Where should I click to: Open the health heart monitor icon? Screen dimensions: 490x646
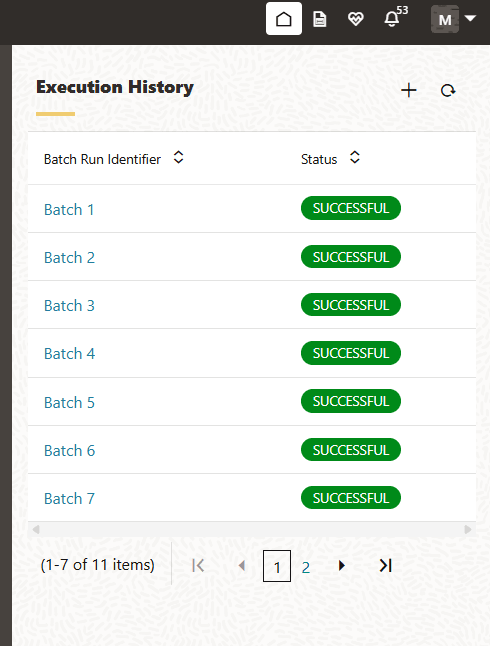coord(355,19)
